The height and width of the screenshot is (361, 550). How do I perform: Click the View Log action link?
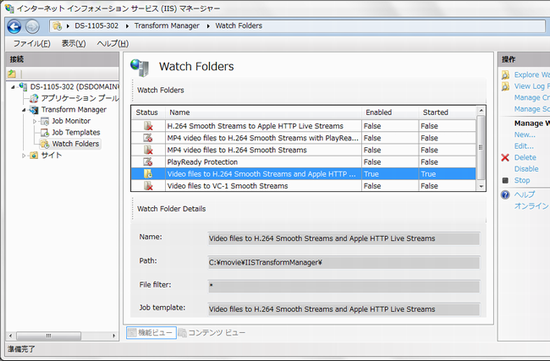(532, 86)
